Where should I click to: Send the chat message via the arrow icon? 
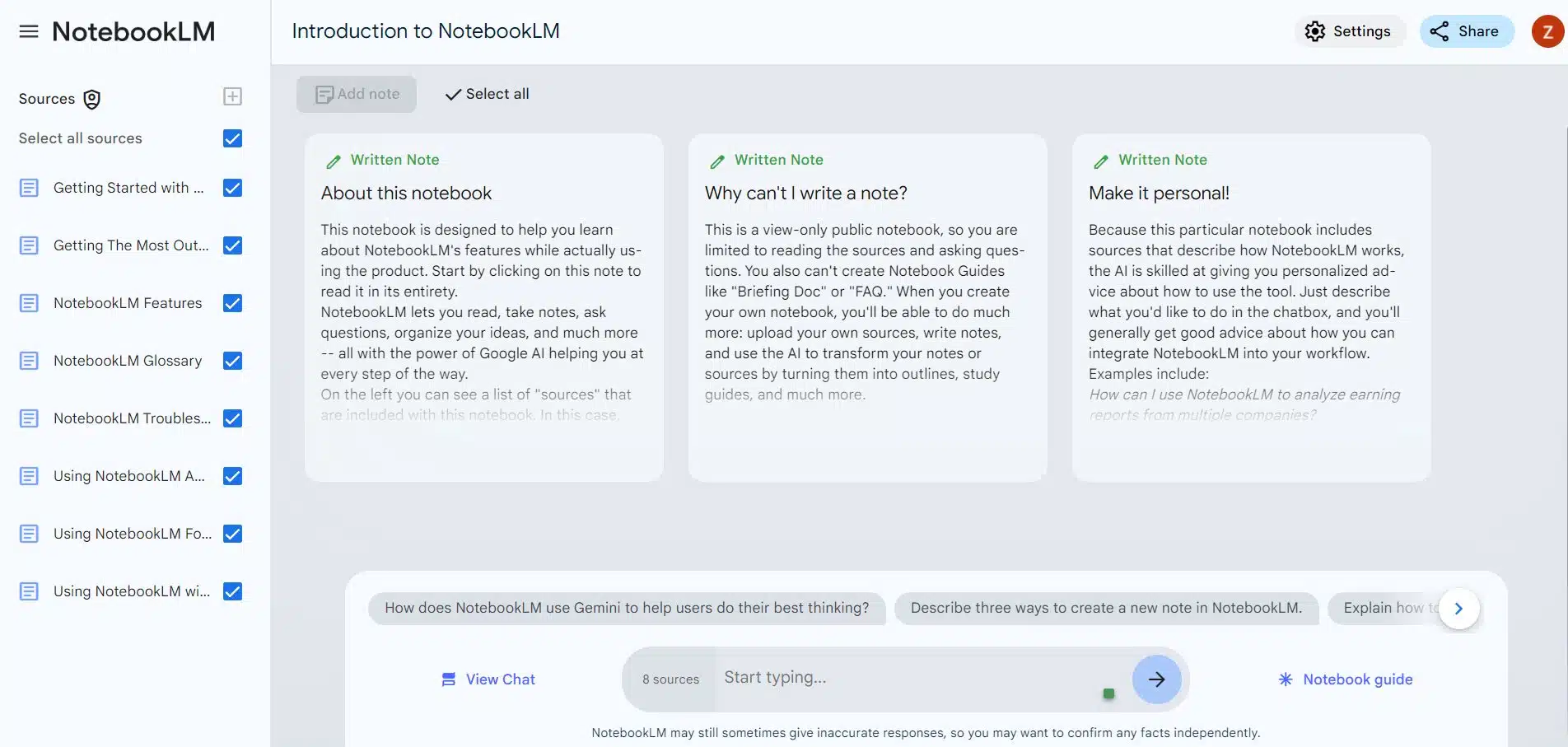(1156, 679)
